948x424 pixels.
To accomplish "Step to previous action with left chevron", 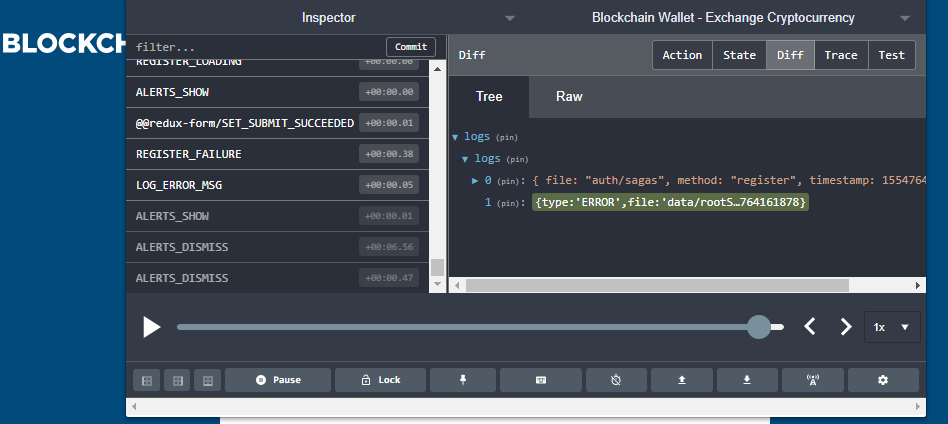I will point(810,327).
